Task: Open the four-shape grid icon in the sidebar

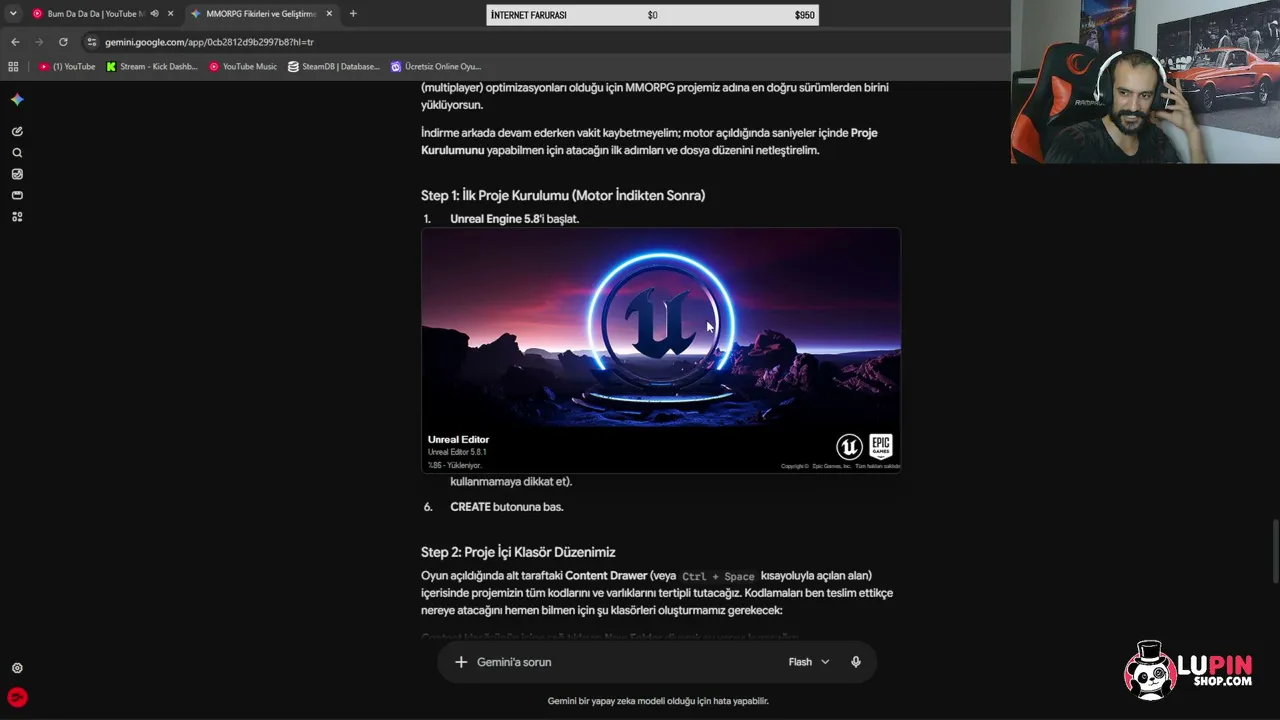Action: pos(17,217)
